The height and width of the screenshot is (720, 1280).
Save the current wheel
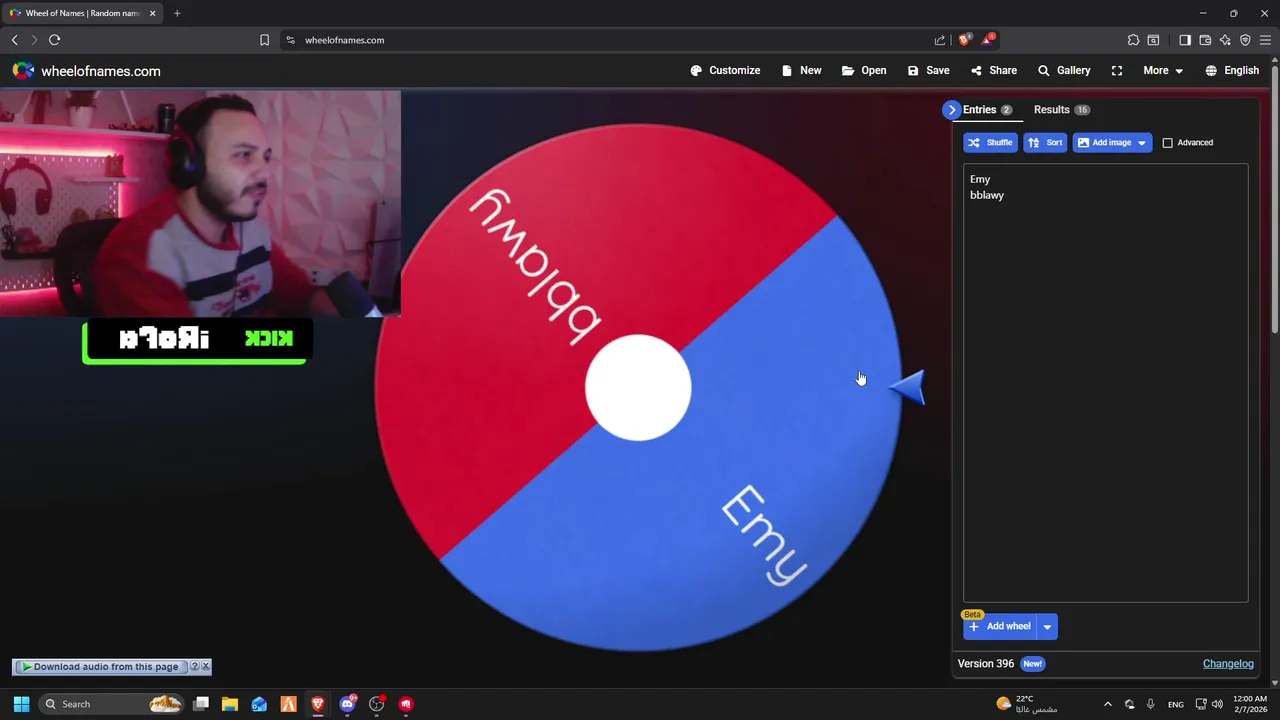pos(928,71)
